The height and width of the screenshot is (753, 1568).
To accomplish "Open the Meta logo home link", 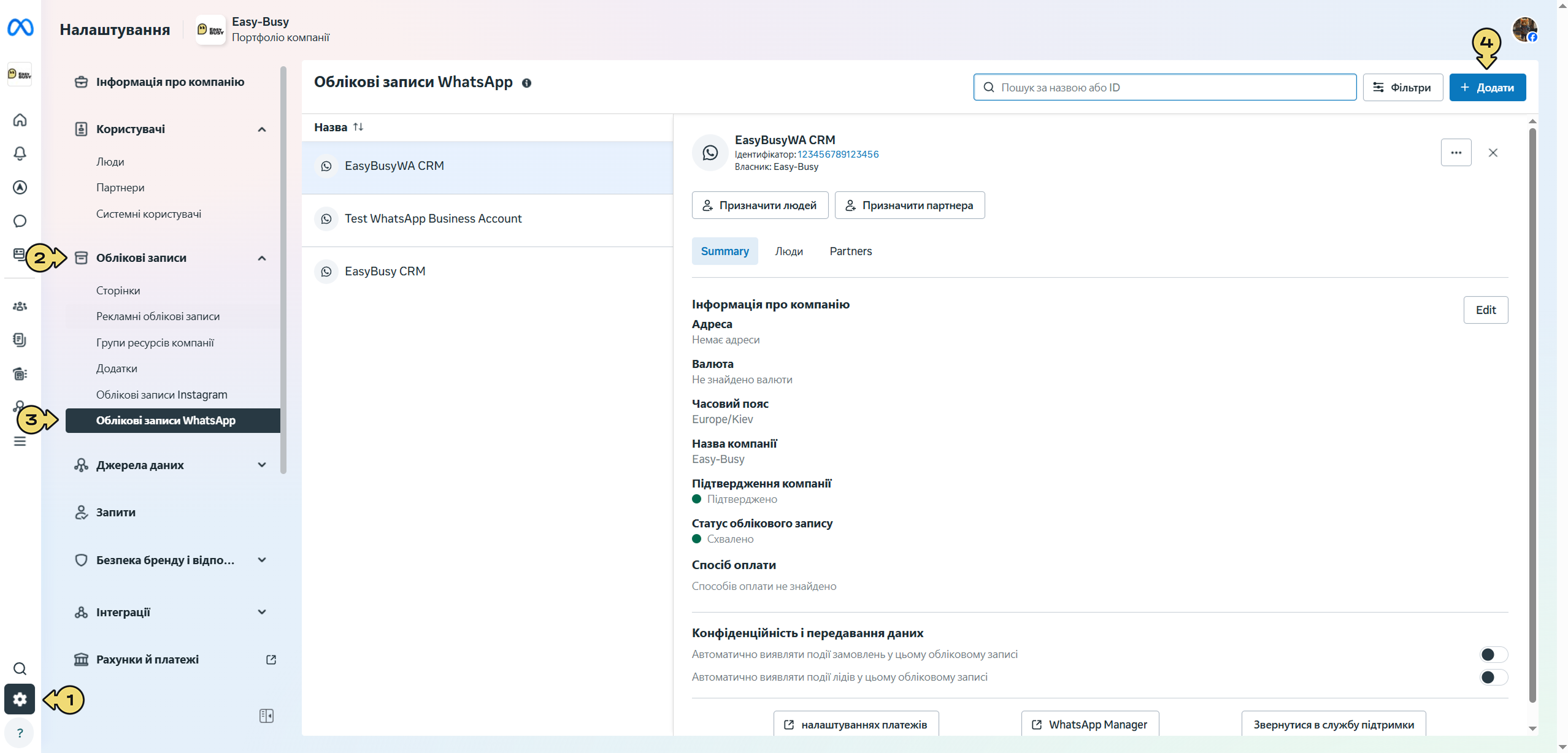I will tap(20, 28).
